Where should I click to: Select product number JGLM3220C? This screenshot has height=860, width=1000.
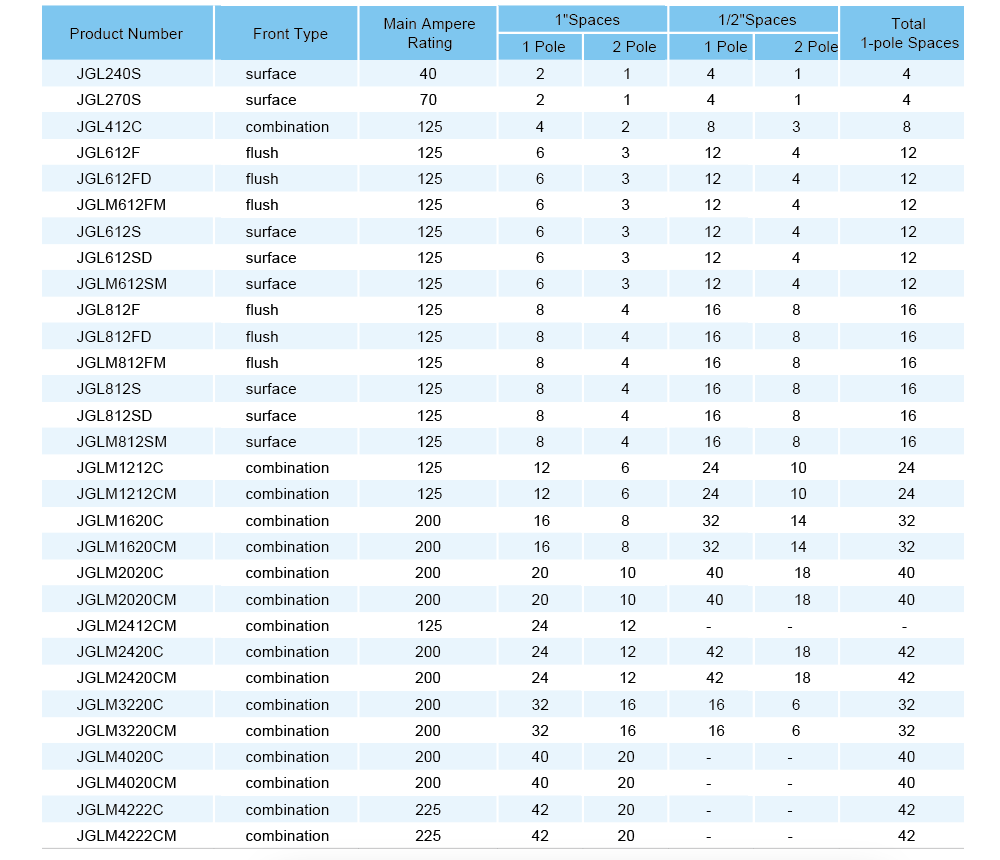pos(120,706)
